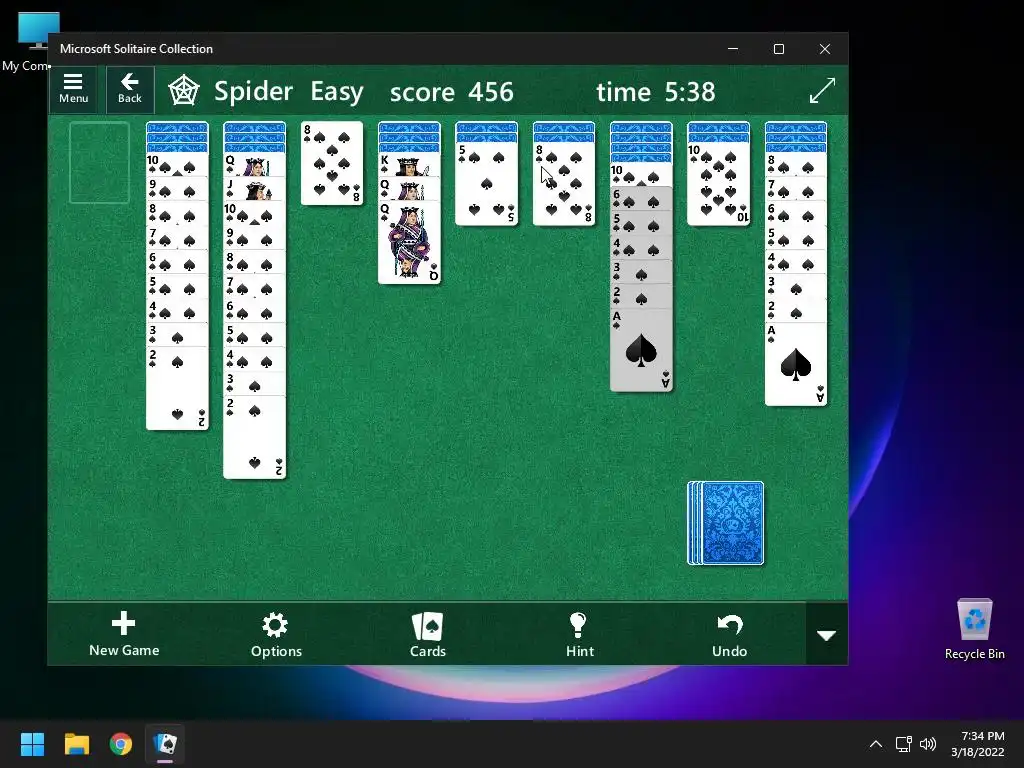Image resolution: width=1024 pixels, height=768 pixels.
Task: Close the Microsoft Solitaire Collection window
Action: click(x=825, y=49)
